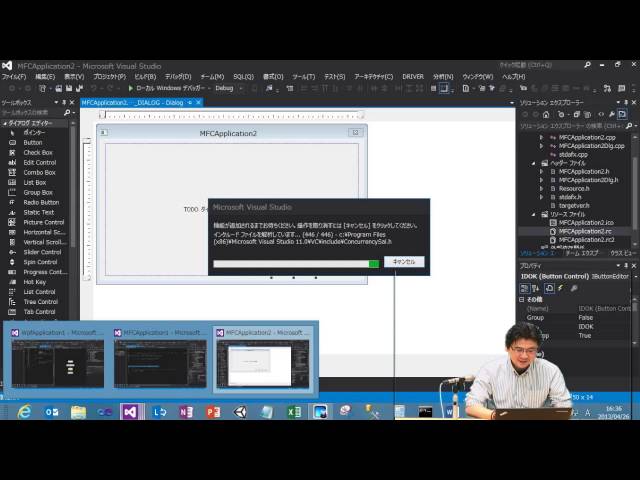
Task: Select the Tab Control toolbox item
Action: (x=39, y=312)
